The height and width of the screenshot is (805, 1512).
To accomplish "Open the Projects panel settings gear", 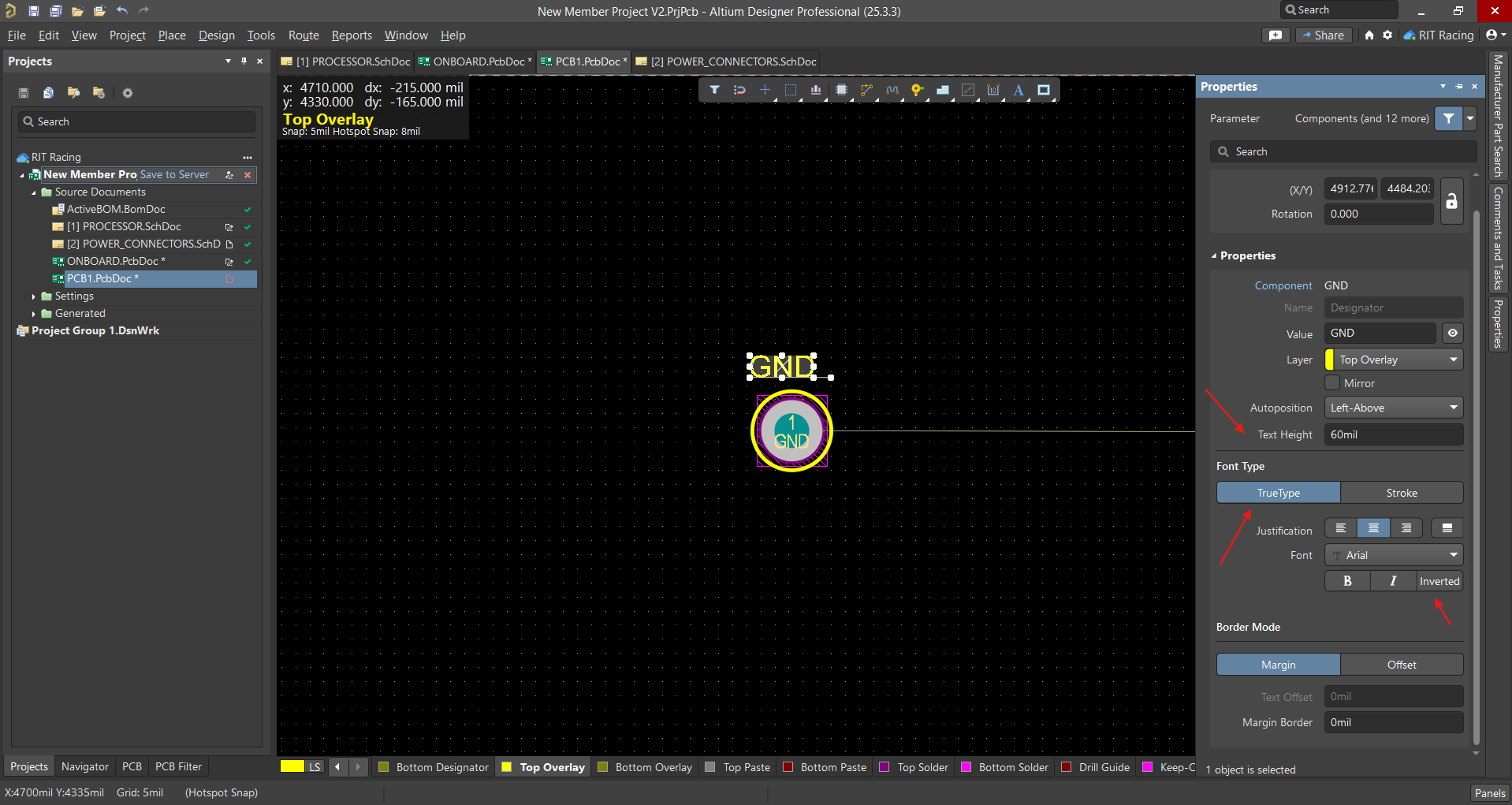I will coord(128,93).
